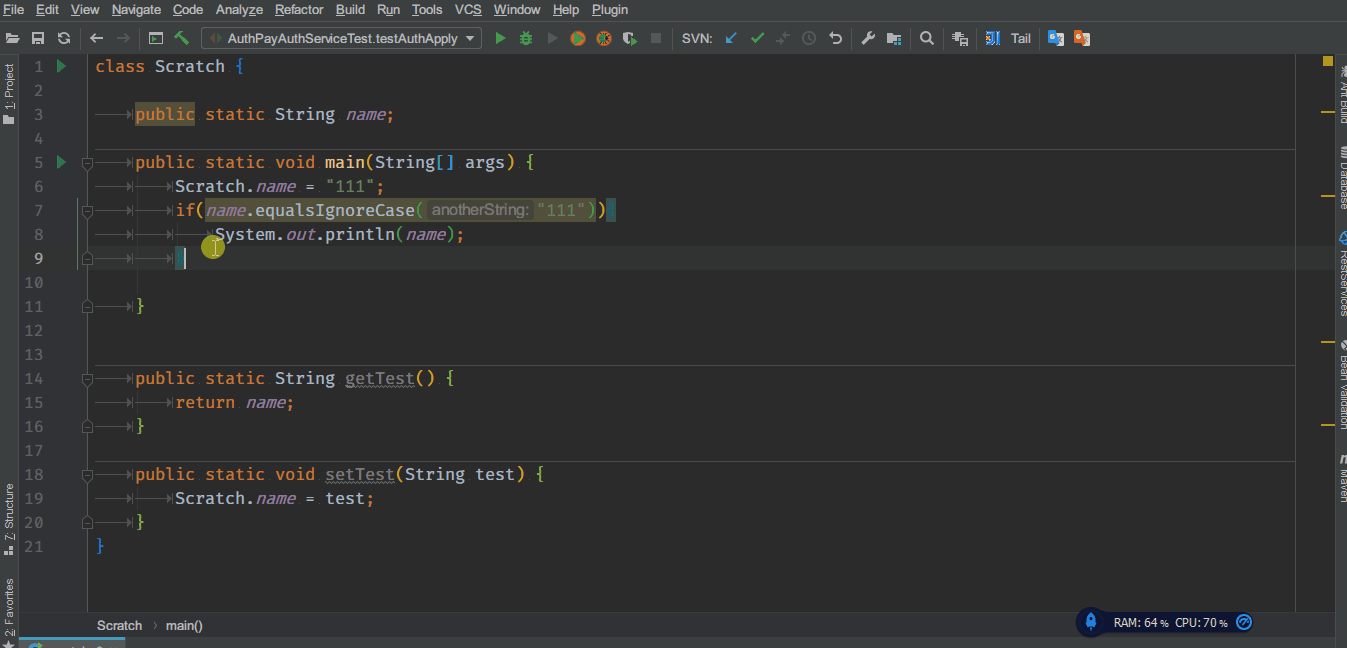Click SVN Commit green checkmark

757,38
